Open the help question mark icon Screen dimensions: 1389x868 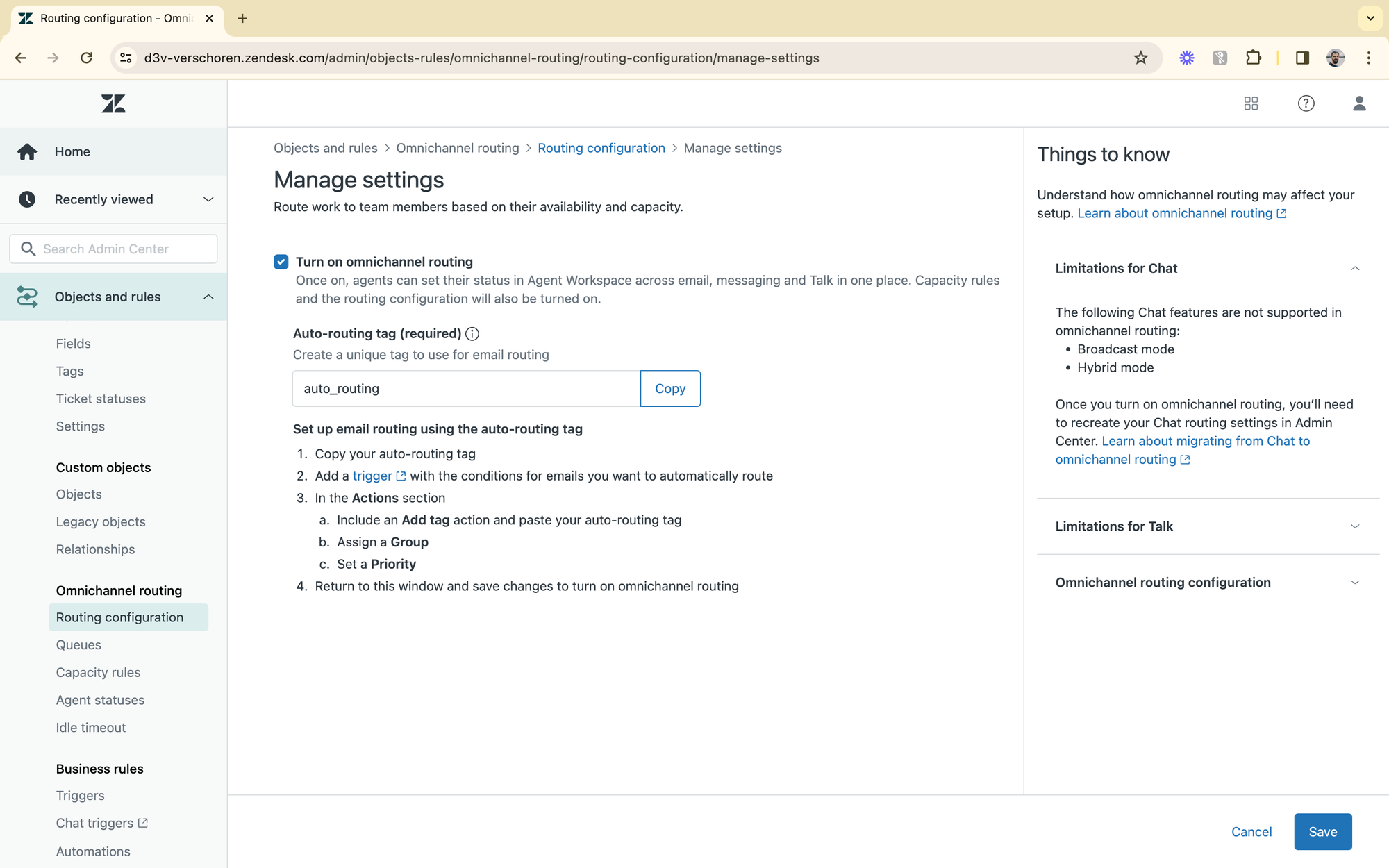coord(1306,103)
